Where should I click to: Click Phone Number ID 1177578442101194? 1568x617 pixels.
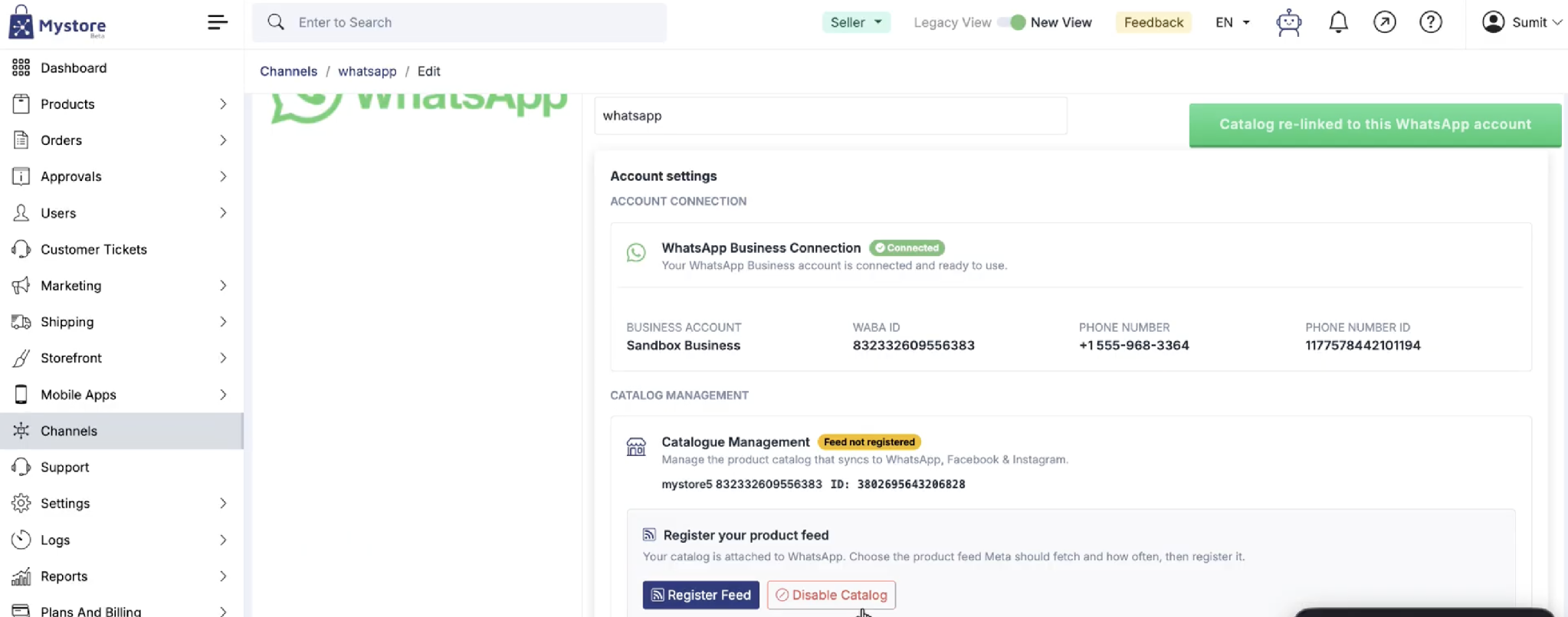pyautogui.click(x=1363, y=345)
